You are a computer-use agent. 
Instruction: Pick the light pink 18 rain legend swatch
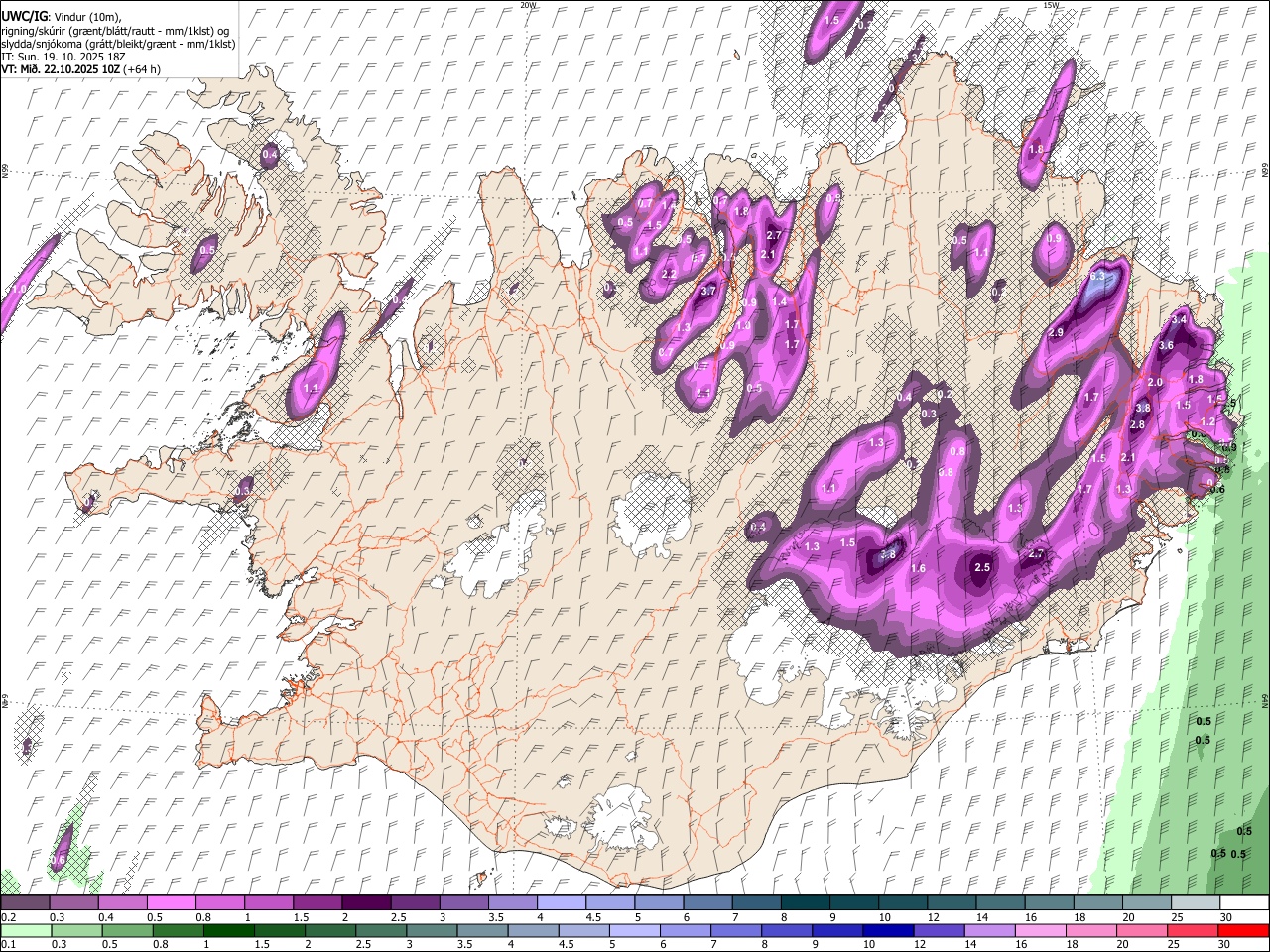(1089, 930)
